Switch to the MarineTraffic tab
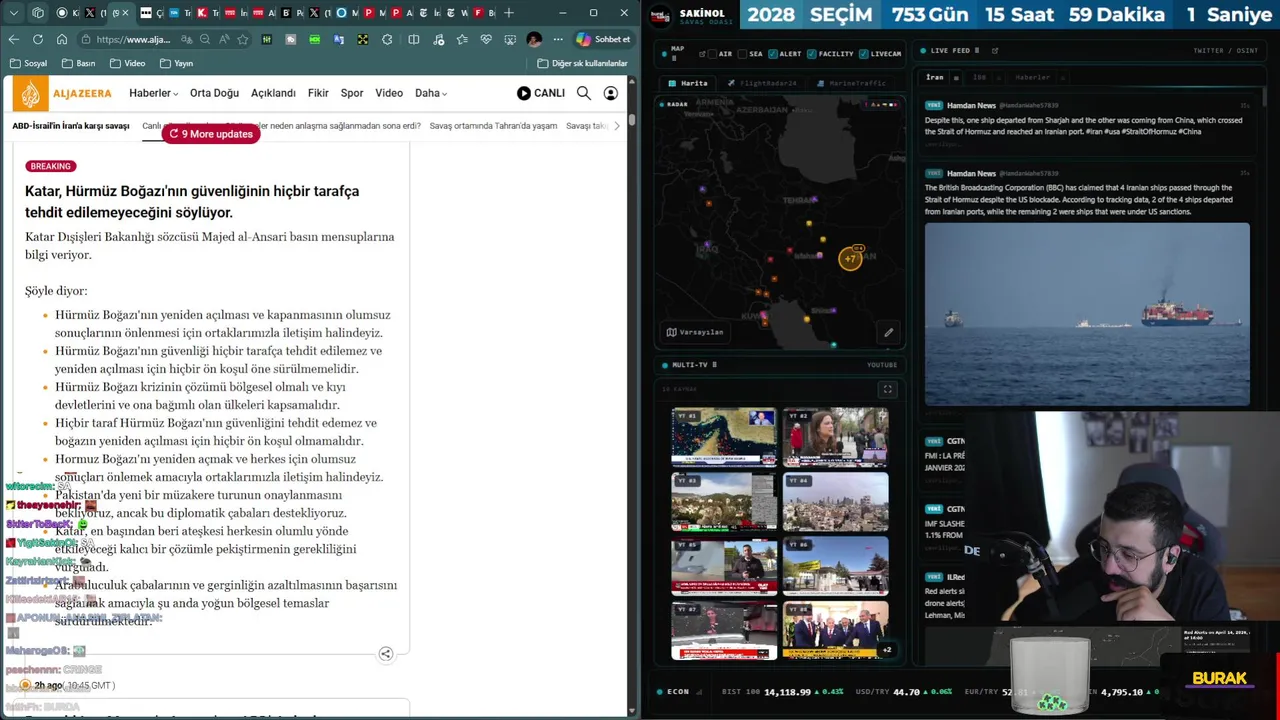Image resolution: width=1280 pixels, height=720 pixels. (x=851, y=83)
